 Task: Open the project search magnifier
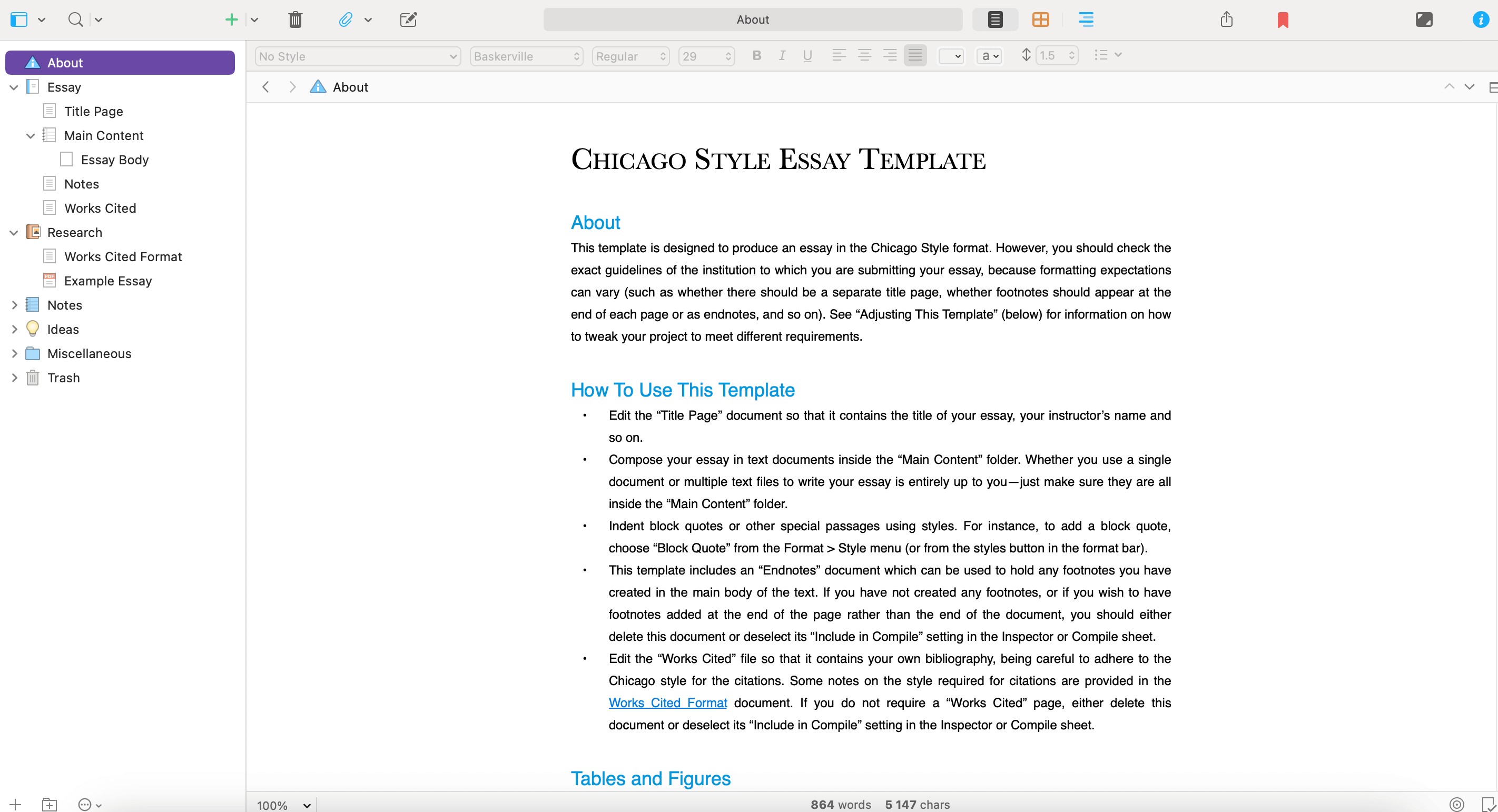tap(76, 20)
